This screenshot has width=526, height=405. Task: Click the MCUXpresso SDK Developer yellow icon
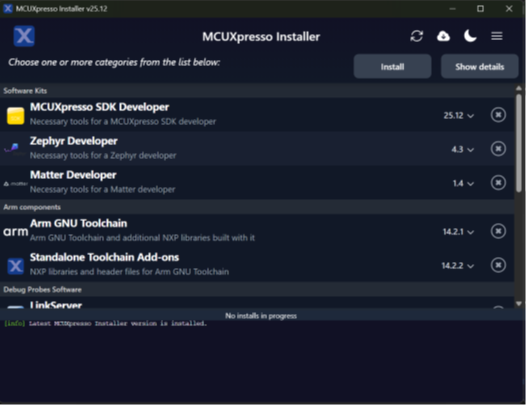15,116
